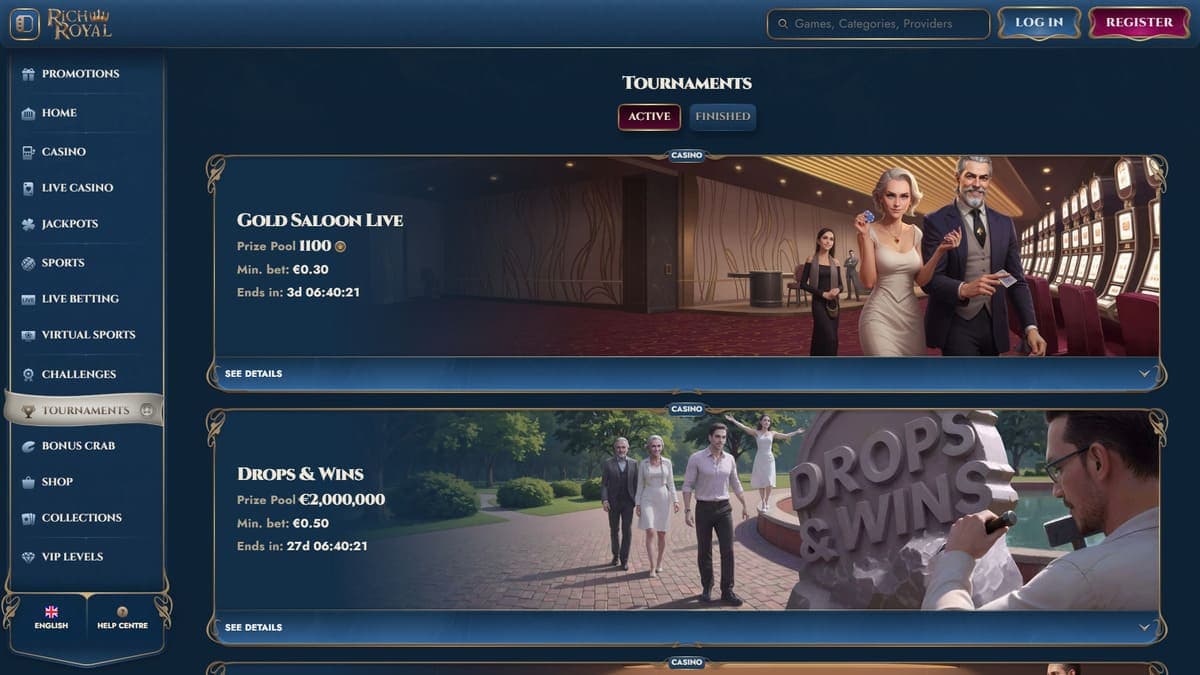Click the Promotions gift icon

[x=28, y=74]
